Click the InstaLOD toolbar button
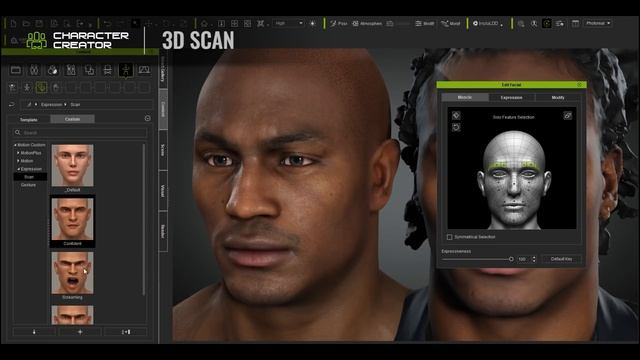 [x=487, y=23]
